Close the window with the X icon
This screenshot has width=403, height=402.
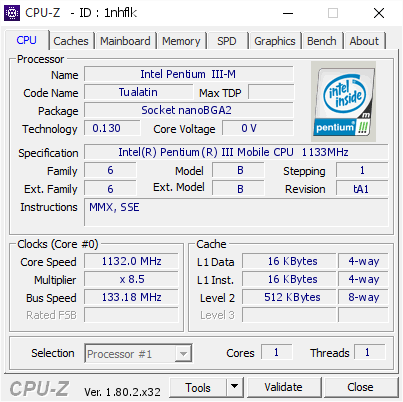coord(379,13)
